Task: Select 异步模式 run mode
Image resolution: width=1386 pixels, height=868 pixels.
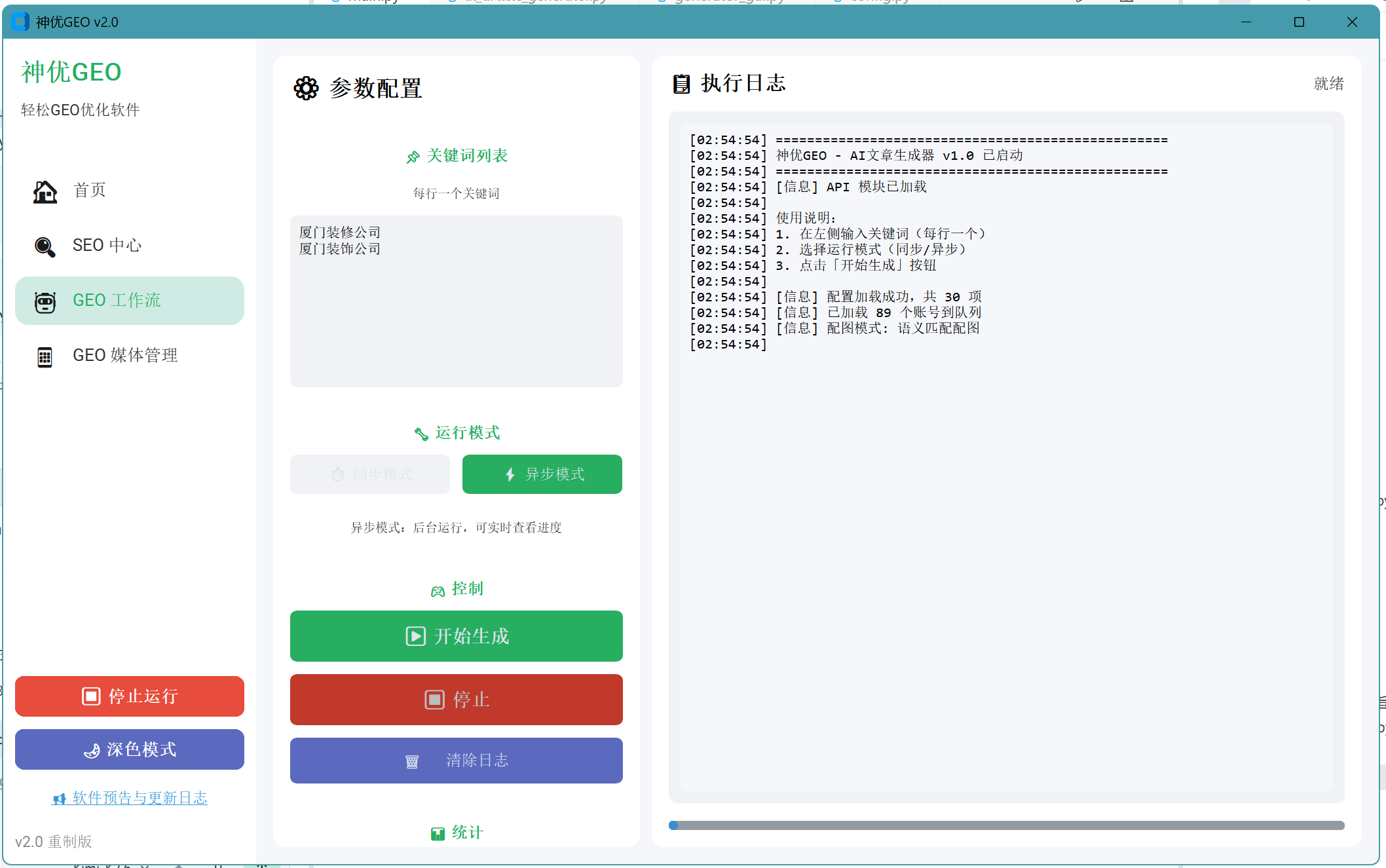Action: (542, 474)
